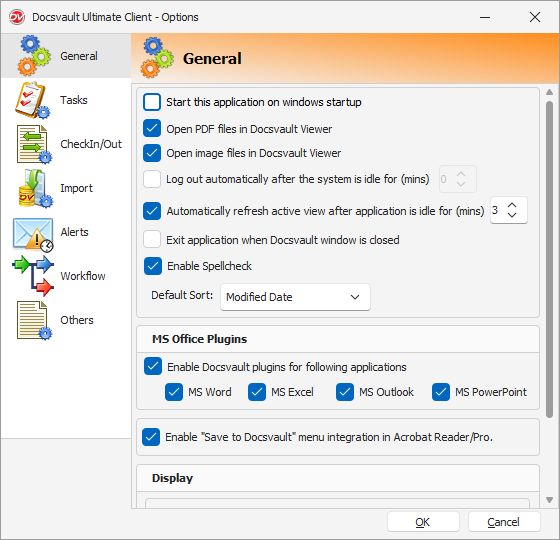Image resolution: width=560 pixels, height=540 pixels.
Task: Click the Alerts envelope warning icon
Action: point(33,235)
